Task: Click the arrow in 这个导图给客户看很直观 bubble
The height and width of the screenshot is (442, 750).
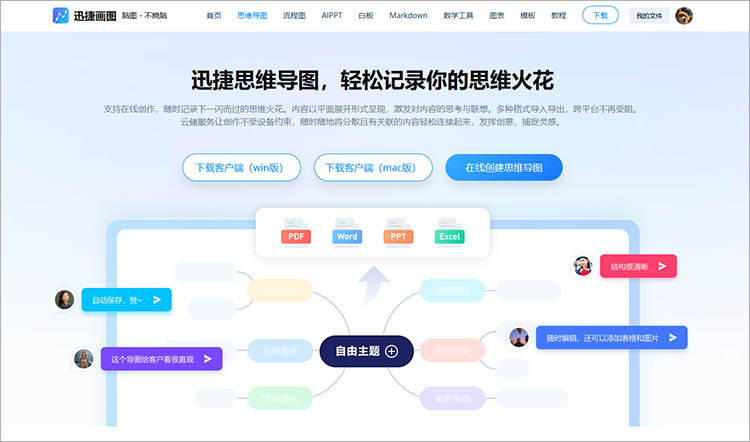Action: (x=208, y=358)
